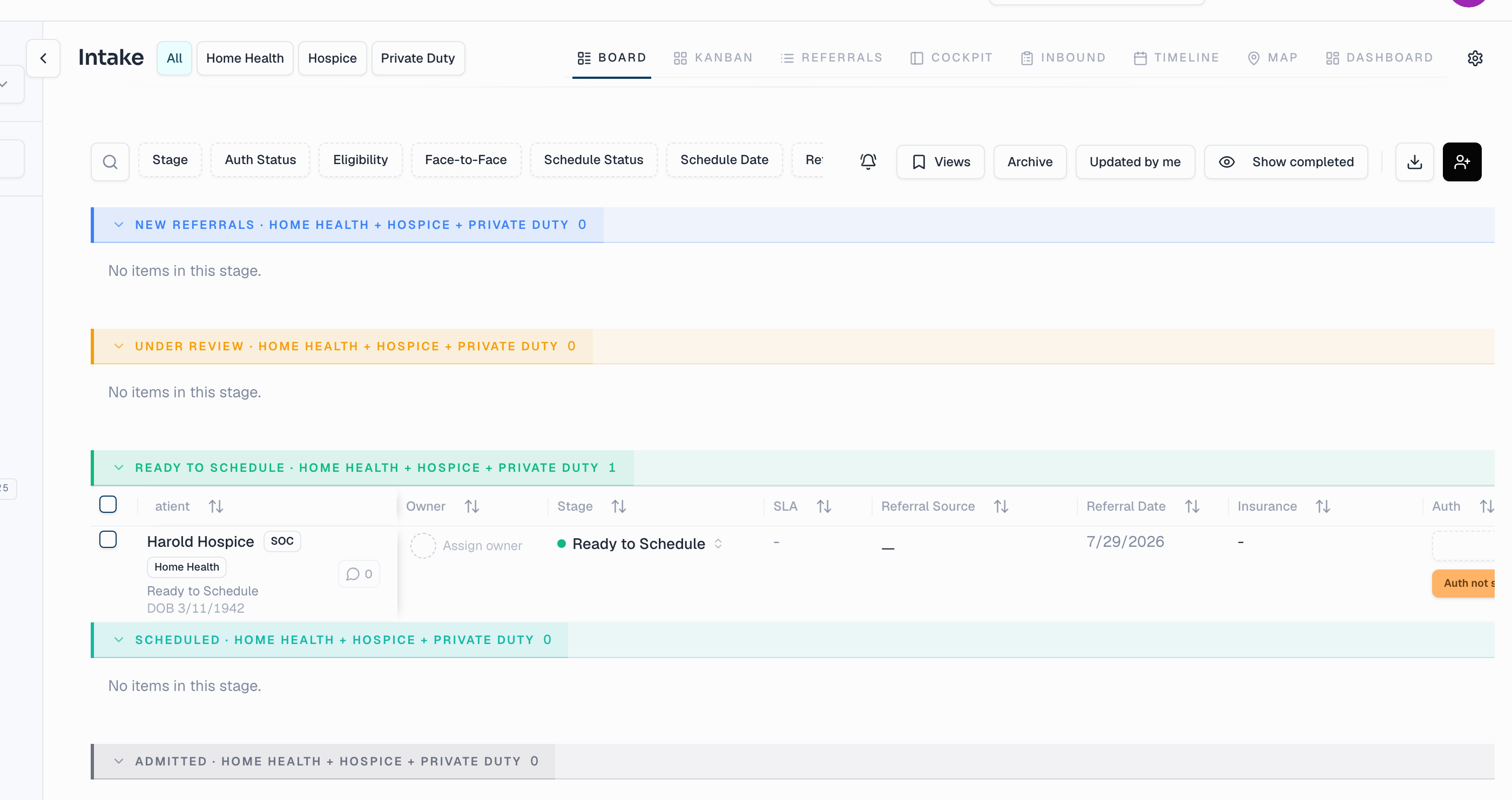Open the Face-to-Face filter
The image size is (1512, 800).
click(x=465, y=160)
